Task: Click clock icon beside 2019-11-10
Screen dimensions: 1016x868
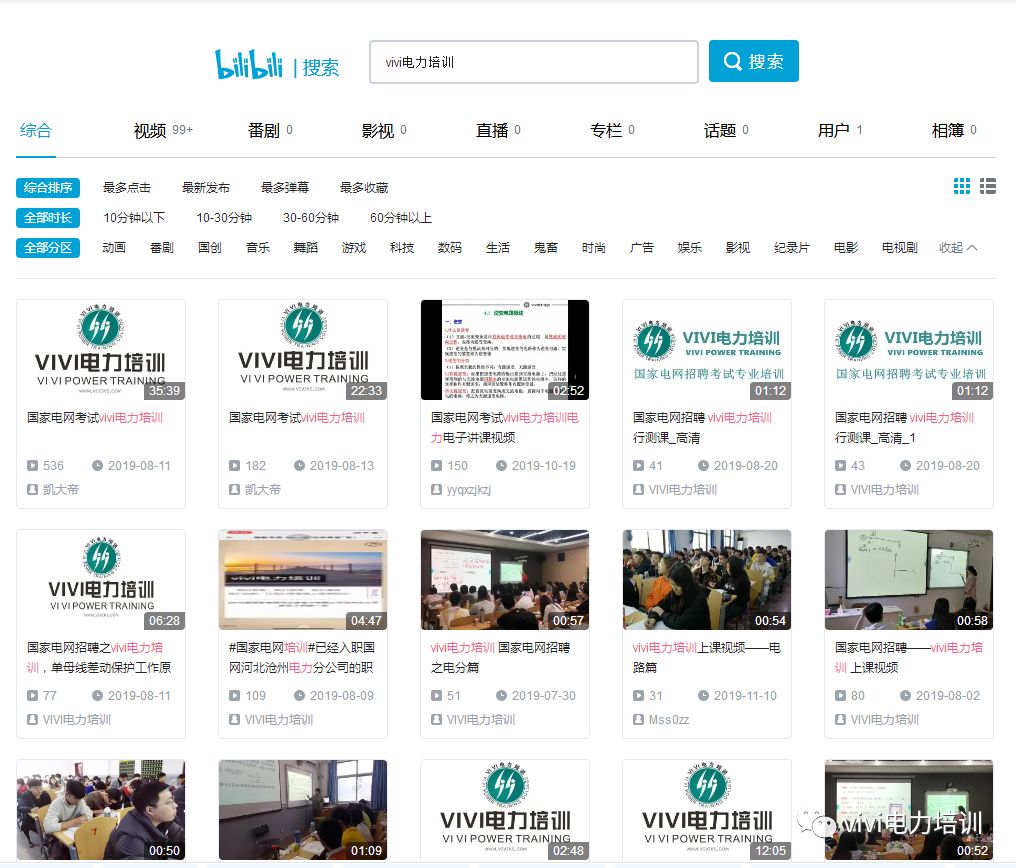Action: (x=703, y=695)
